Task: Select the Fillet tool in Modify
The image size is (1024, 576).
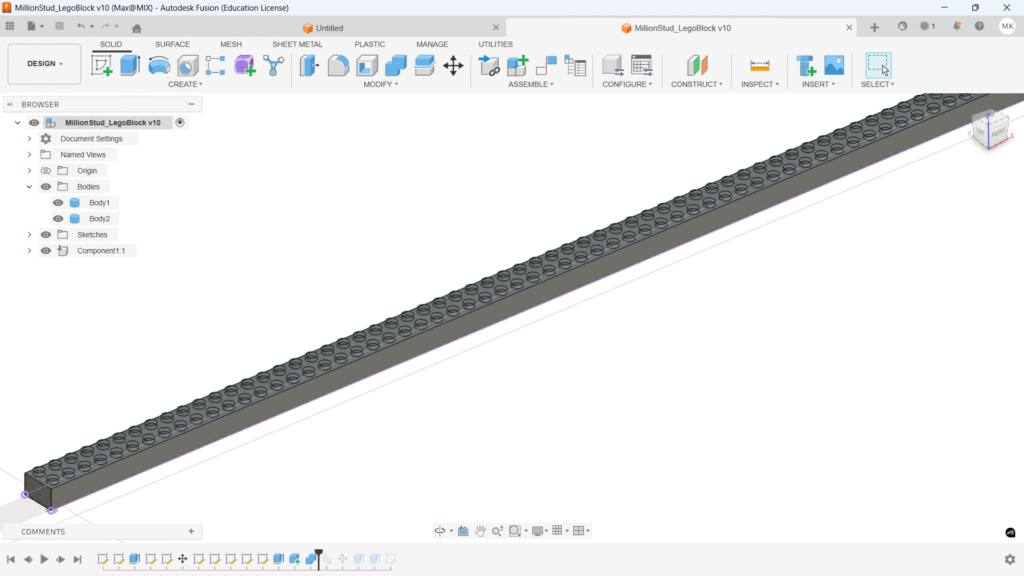Action: pyautogui.click(x=339, y=66)
